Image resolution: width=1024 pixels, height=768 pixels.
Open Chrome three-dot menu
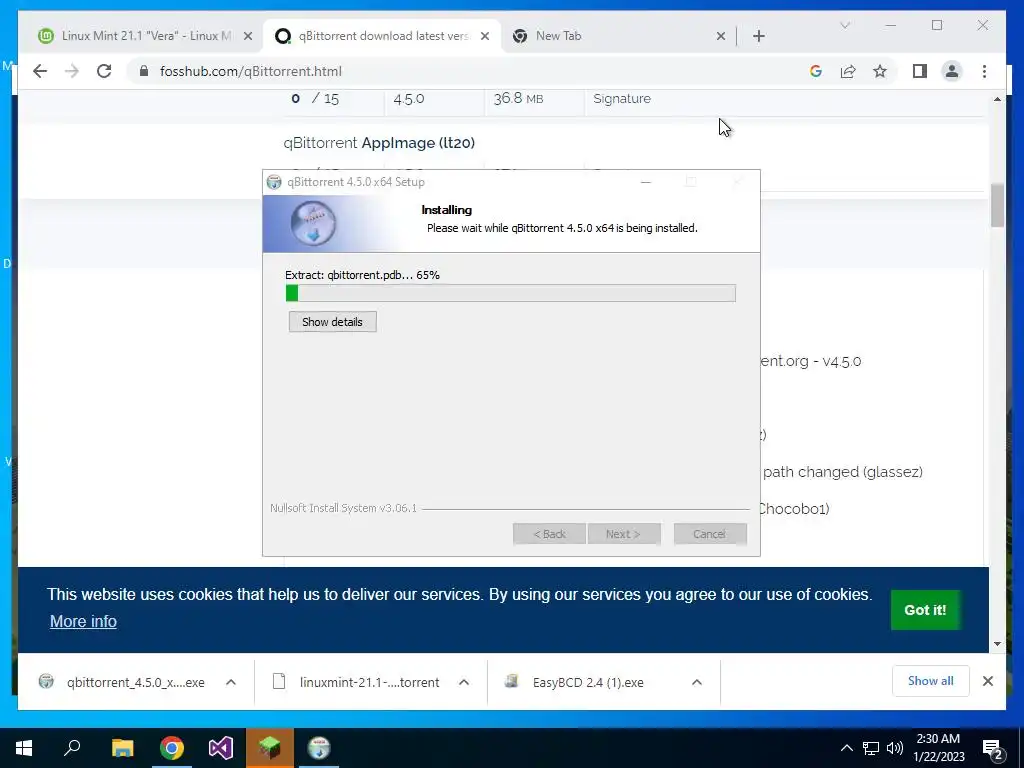click(x=984, y=71)
